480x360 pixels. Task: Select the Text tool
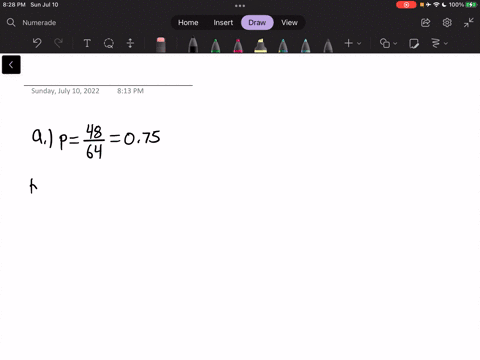pyautogui.click(x=87, y=43)
